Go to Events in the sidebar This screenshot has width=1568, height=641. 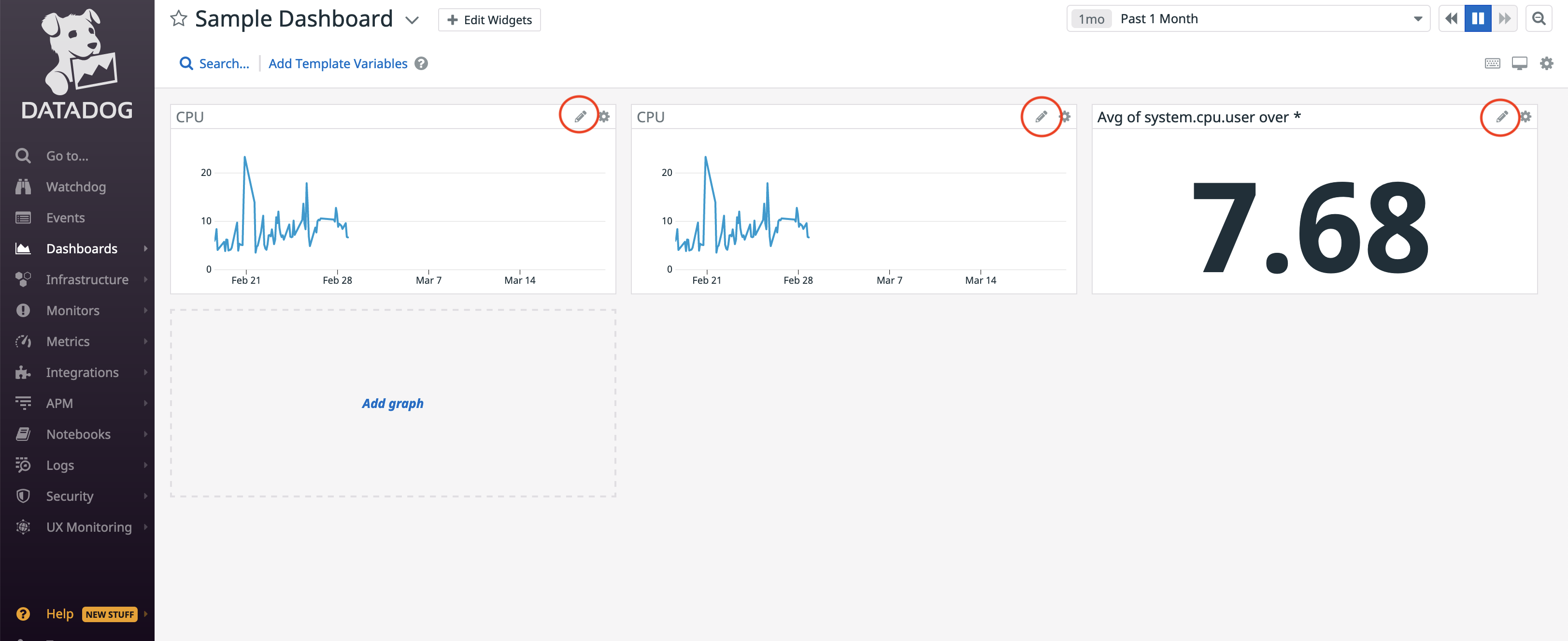[65, 218]
